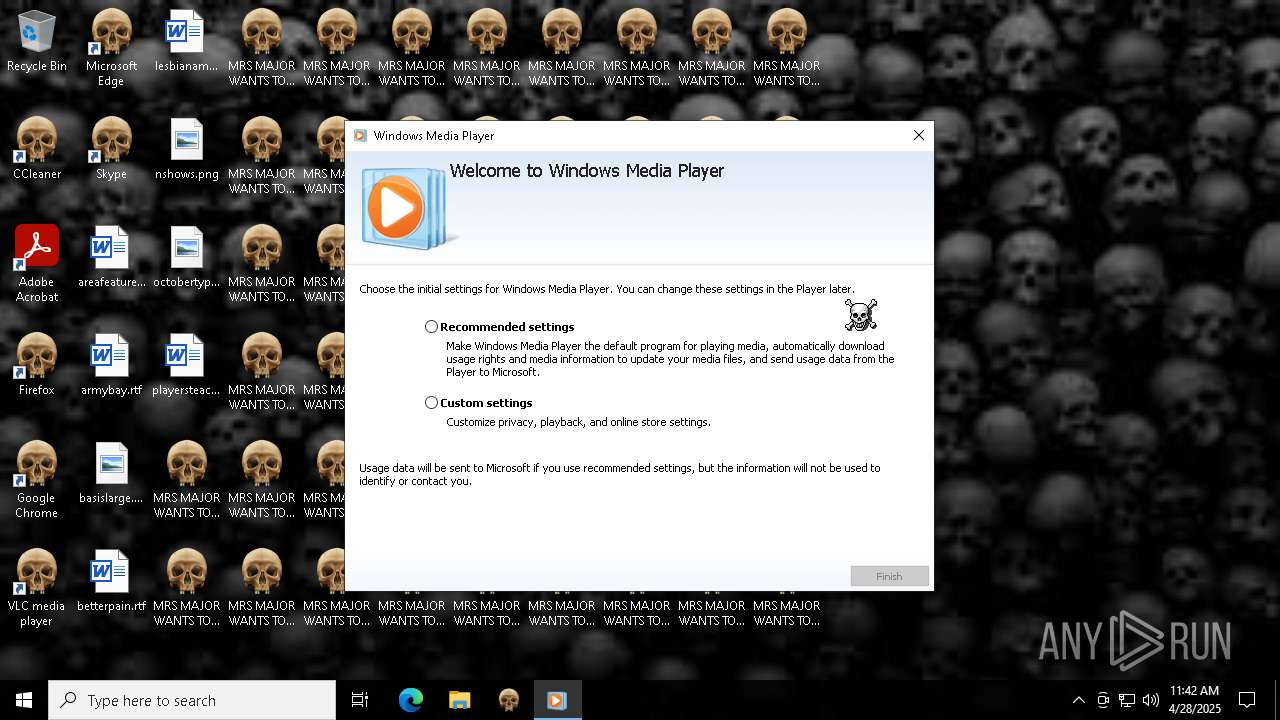Open the network tray icon
Screen dimensions: 1280x720
1127,700
